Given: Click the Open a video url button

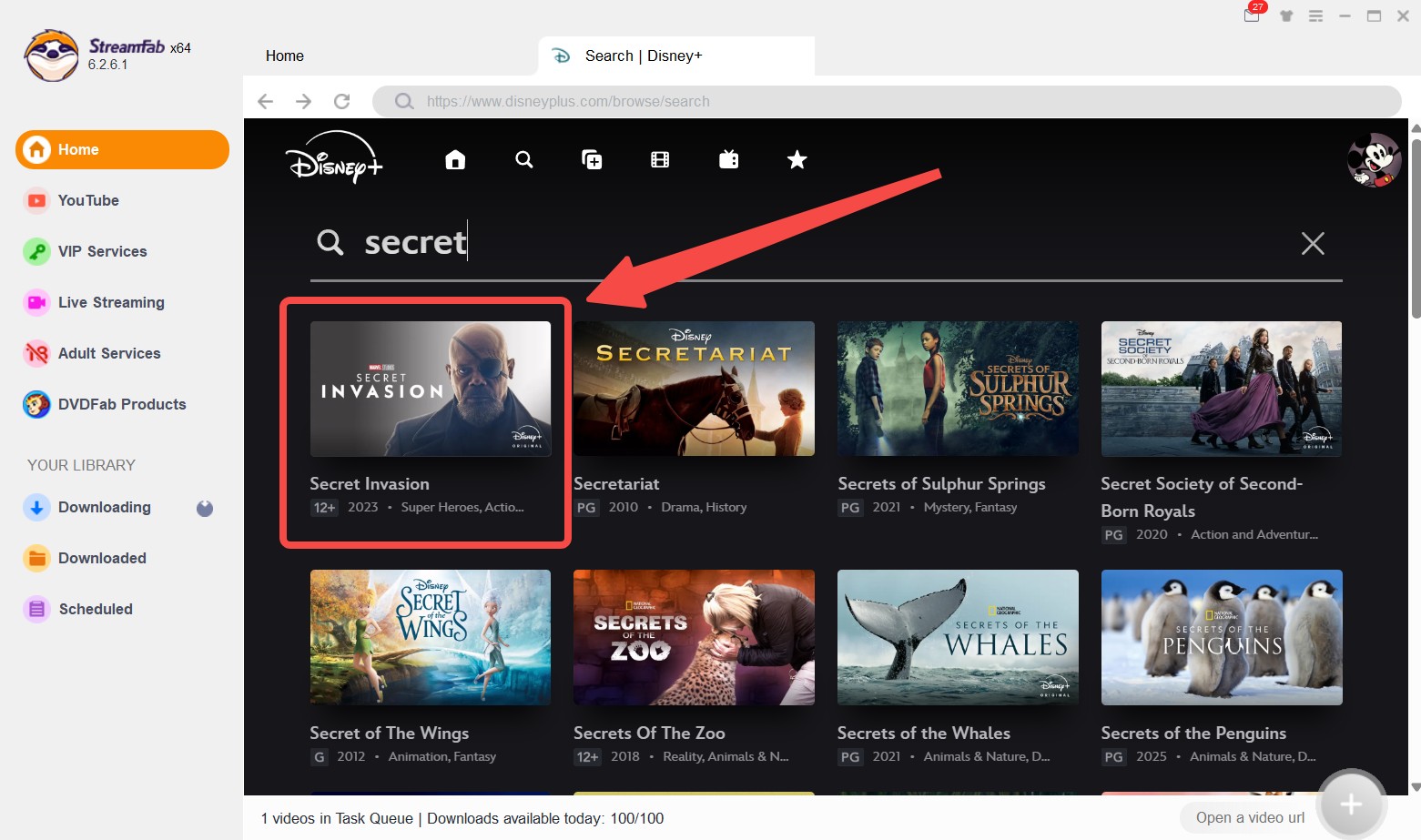Looking at the screenshot, I should pyautogui.click(x=1248, y=817).
